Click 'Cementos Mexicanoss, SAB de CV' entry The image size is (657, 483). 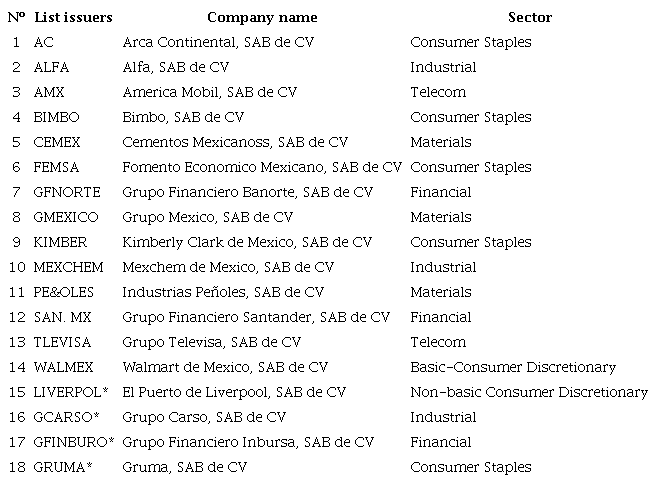tap(235, 142)
